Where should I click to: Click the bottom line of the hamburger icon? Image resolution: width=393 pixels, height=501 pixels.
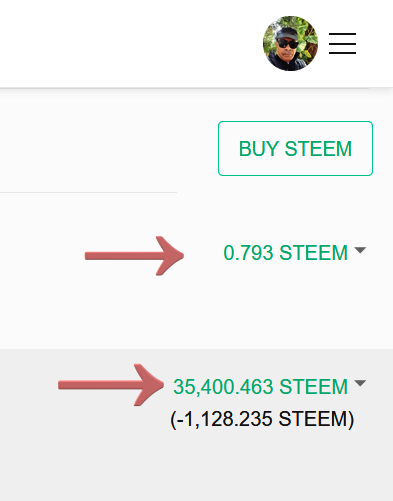pos(342,53)
